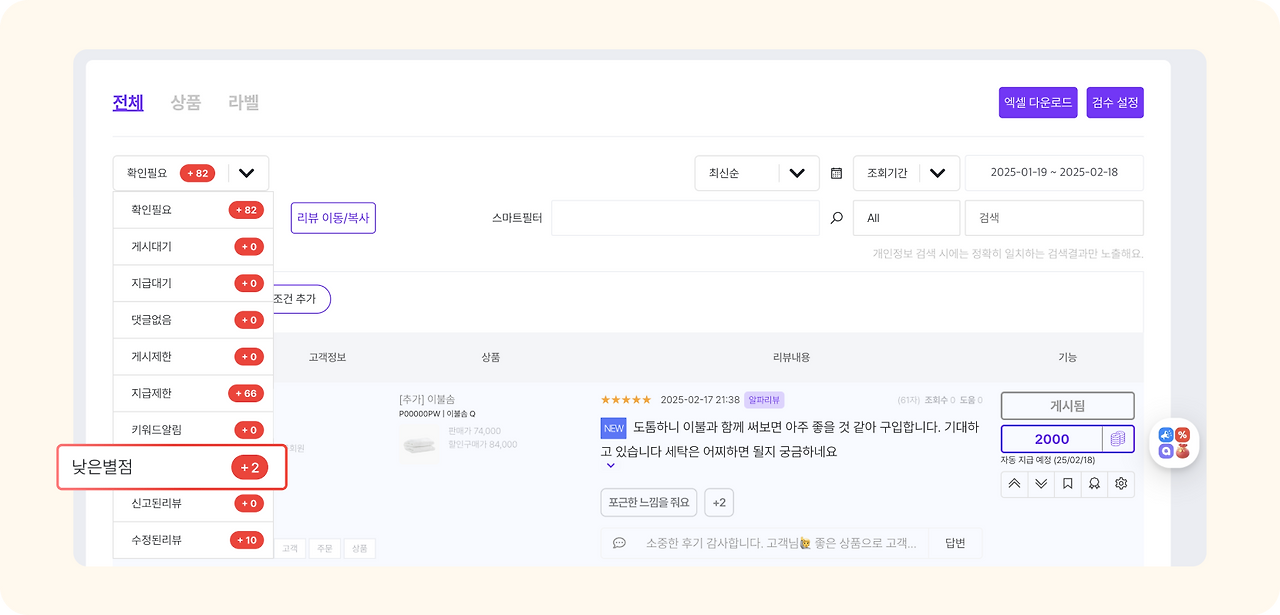
Task: Click the blue megaphone icon in floating widget
Action: point(1165,435)
